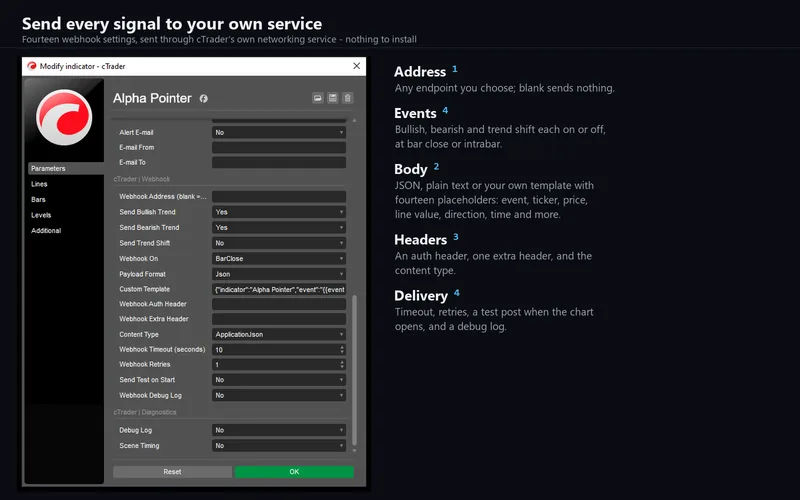Image resolution: width=800 pixels, height=500 pixels.
Task: Click the parameter list scroll down arrow
Action: (x=354, y=451)
